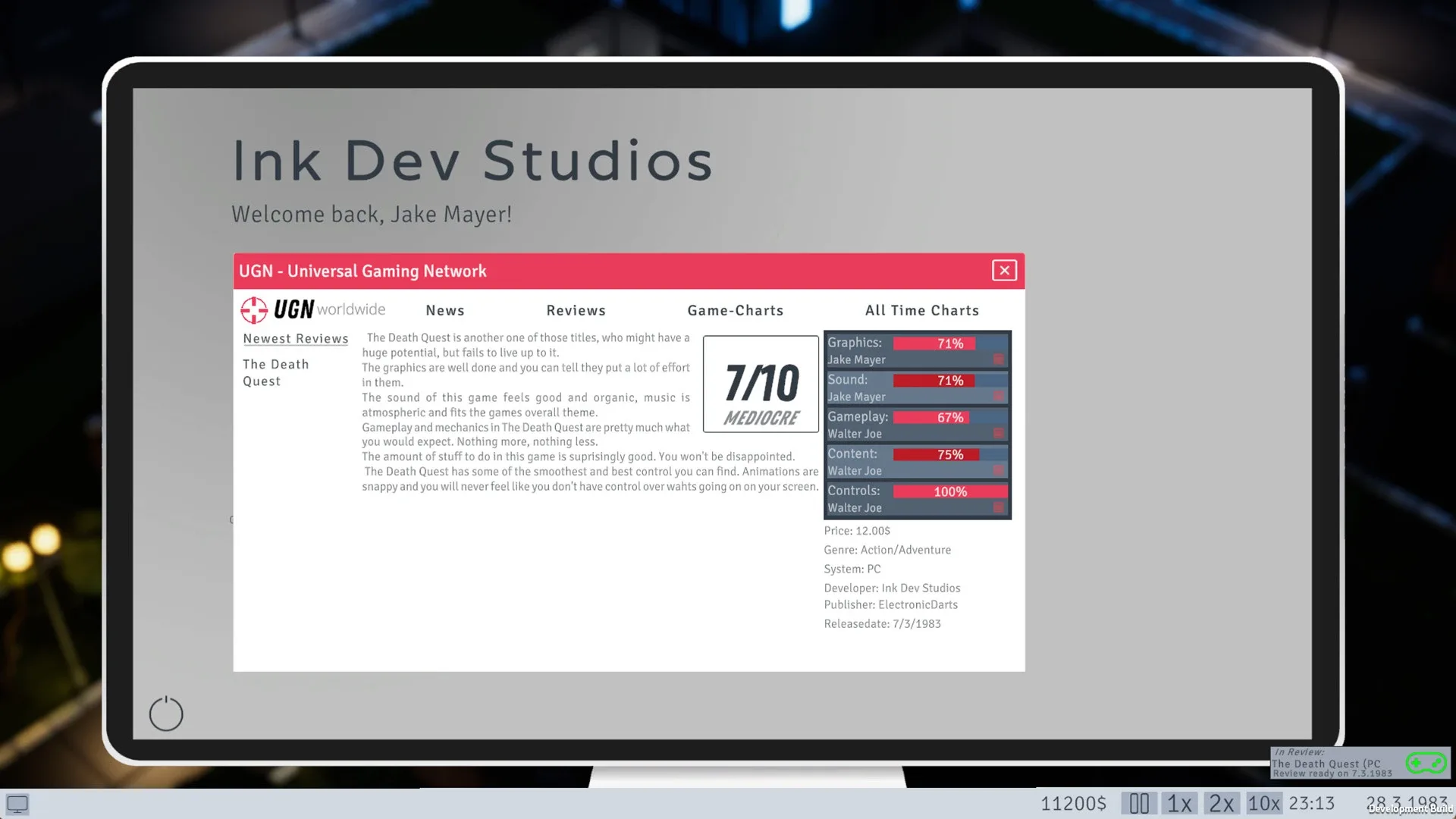Screen dimensions: 1456x819
Task: Set game speed to 2x
Action: 1221,803
